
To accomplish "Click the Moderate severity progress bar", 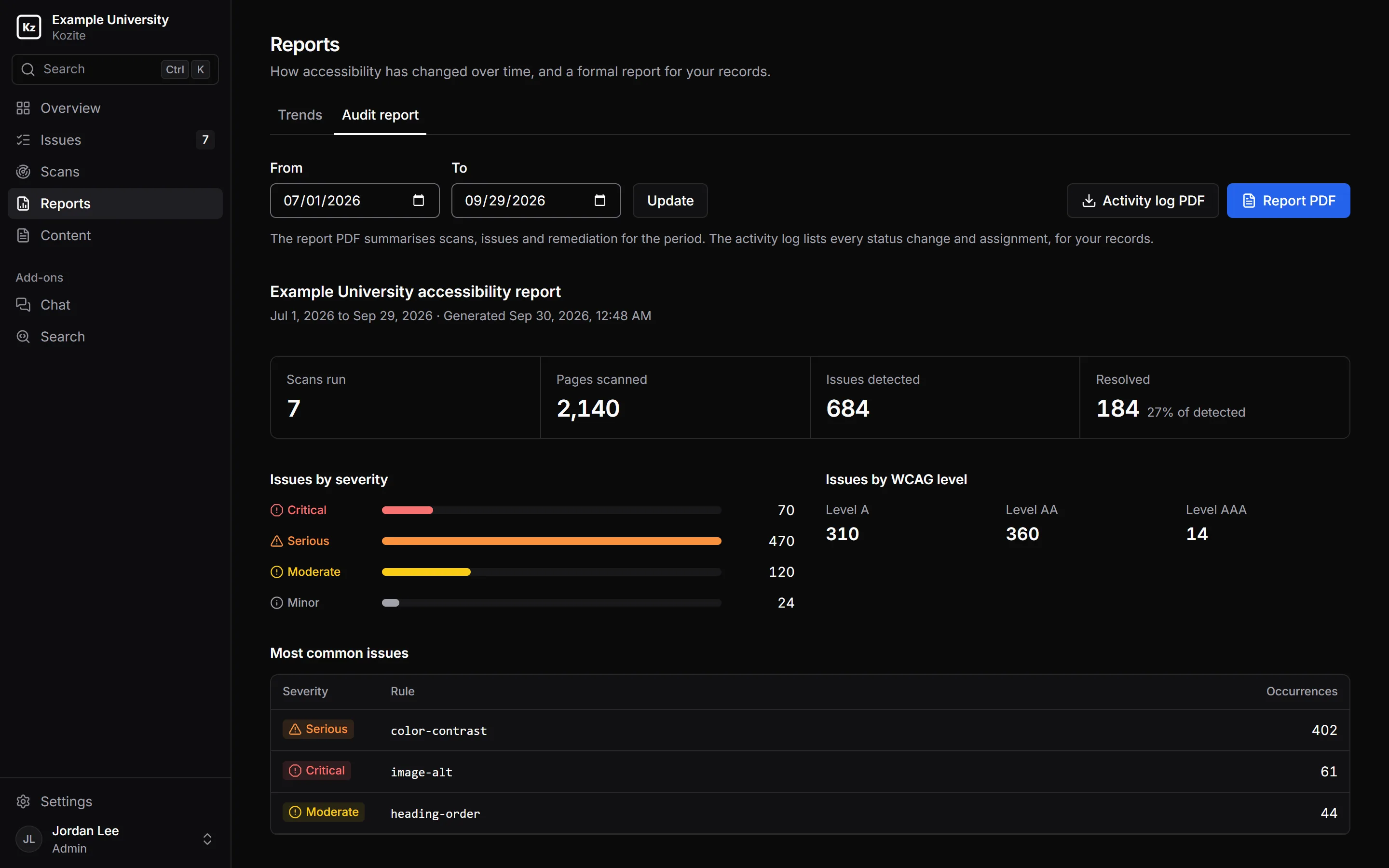I will [551, 572].
